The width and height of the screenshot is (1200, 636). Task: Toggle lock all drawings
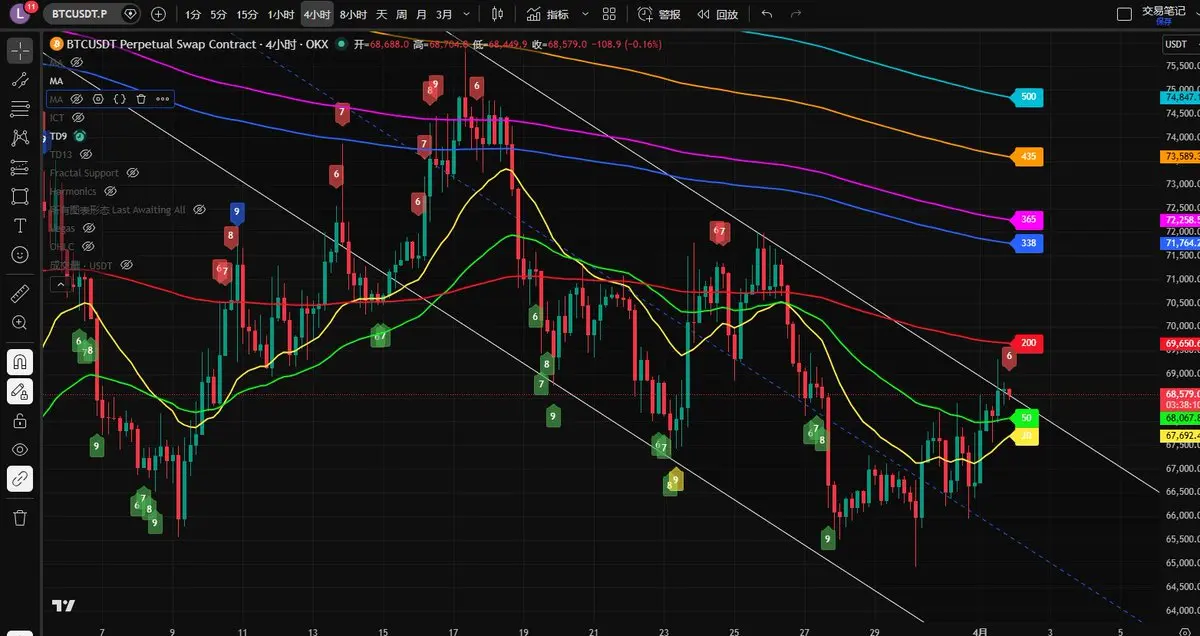19,420
